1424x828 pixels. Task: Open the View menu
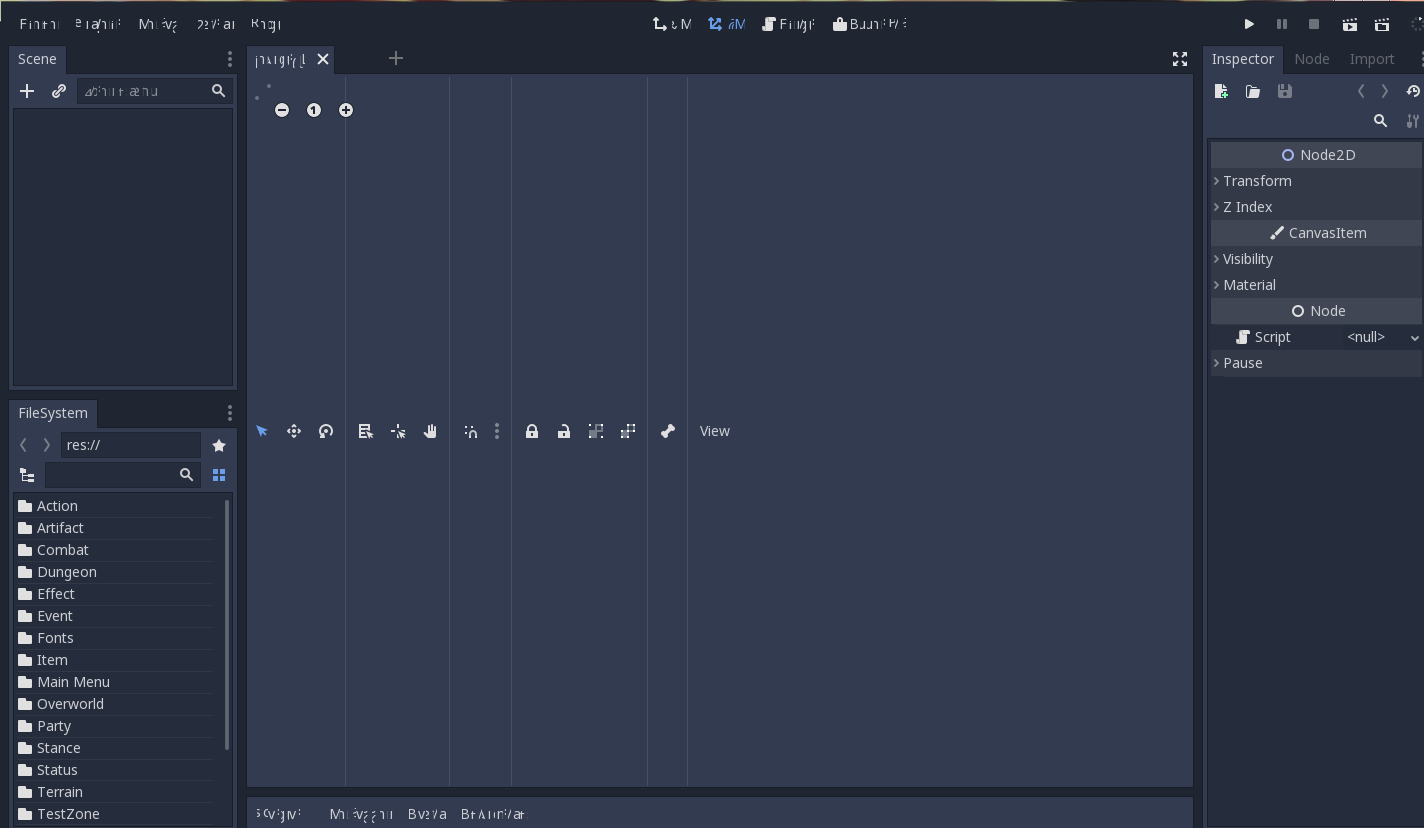pos(715,431)
